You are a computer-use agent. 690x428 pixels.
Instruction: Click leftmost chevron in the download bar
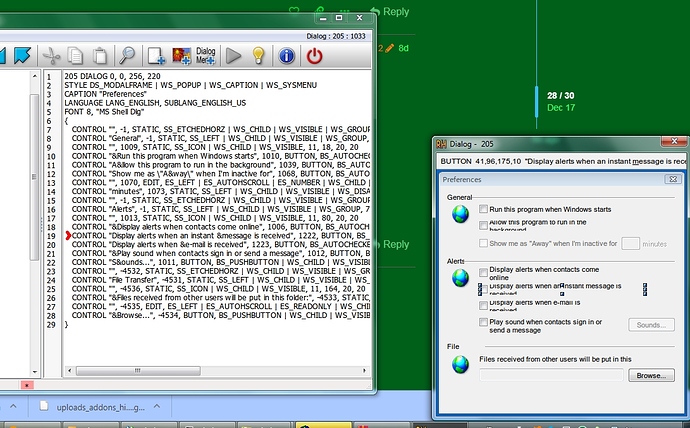(13, 406)
